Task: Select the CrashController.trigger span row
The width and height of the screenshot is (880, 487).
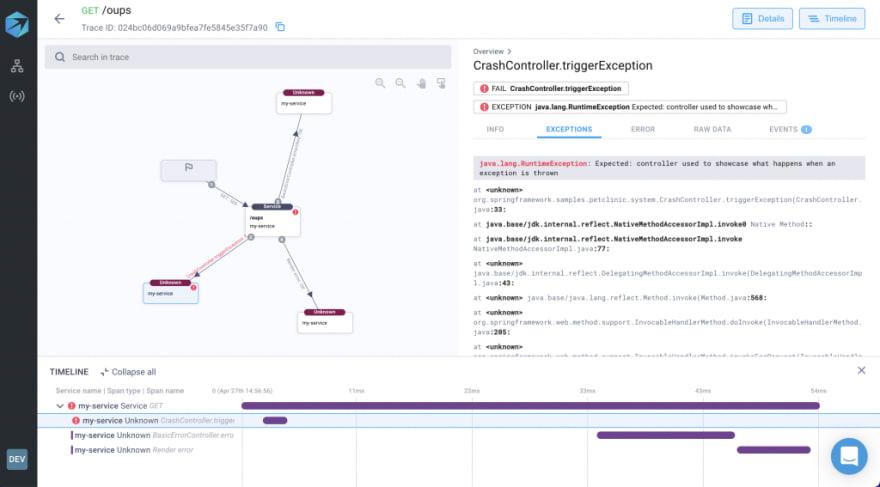Action: pos(459,420)
